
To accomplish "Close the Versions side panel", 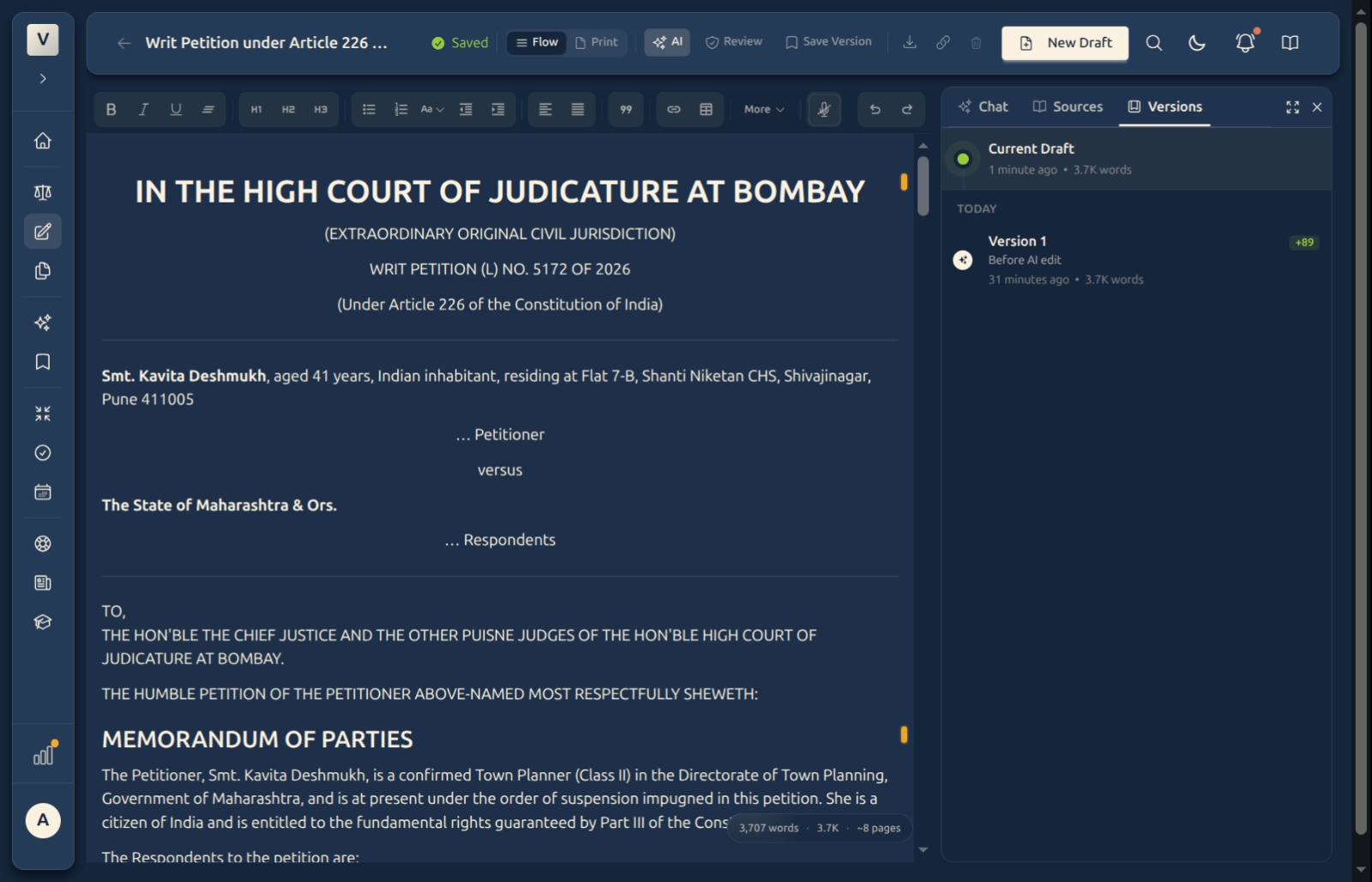I will [1317, 107].
